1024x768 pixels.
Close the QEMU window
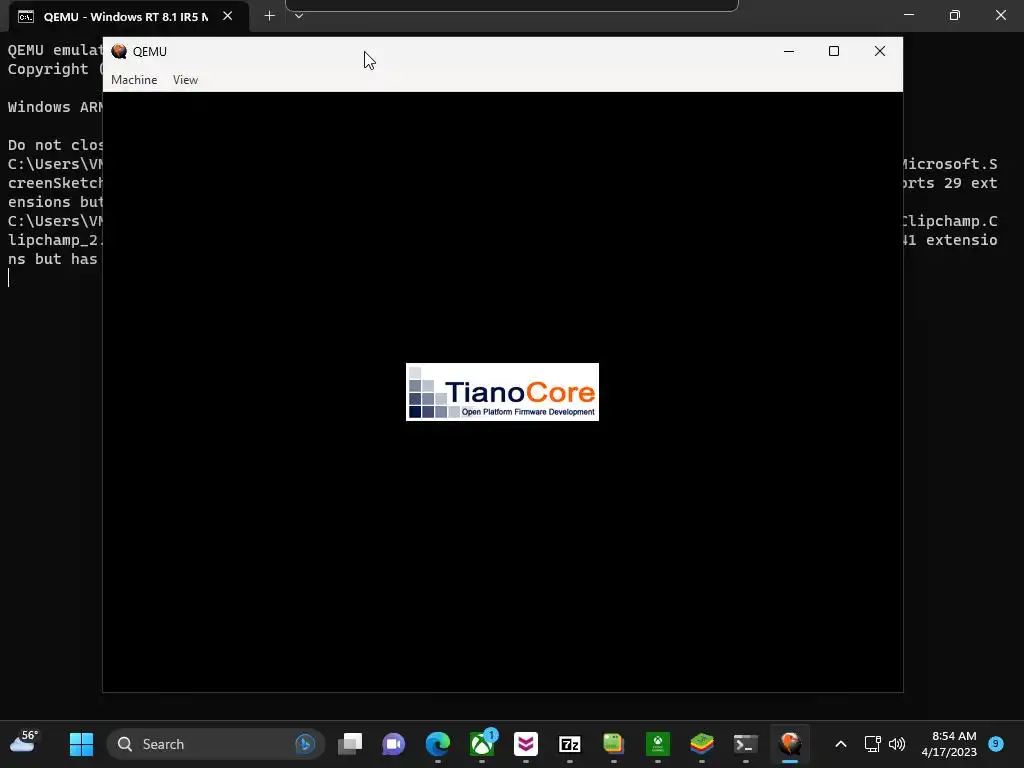coord(880,51)
